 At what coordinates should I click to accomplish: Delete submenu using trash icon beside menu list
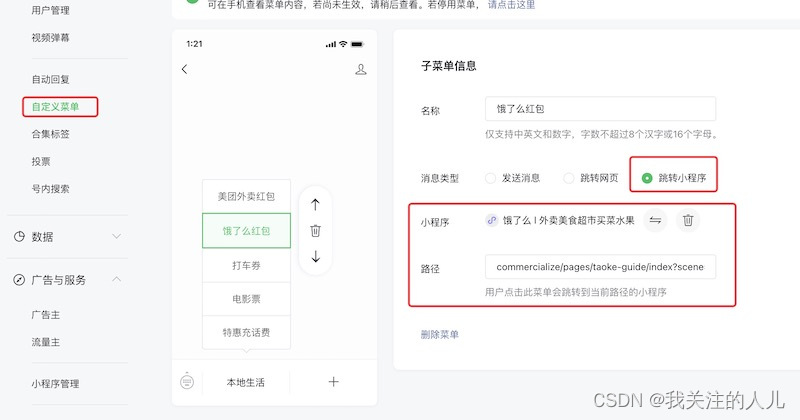coord(315,231)
